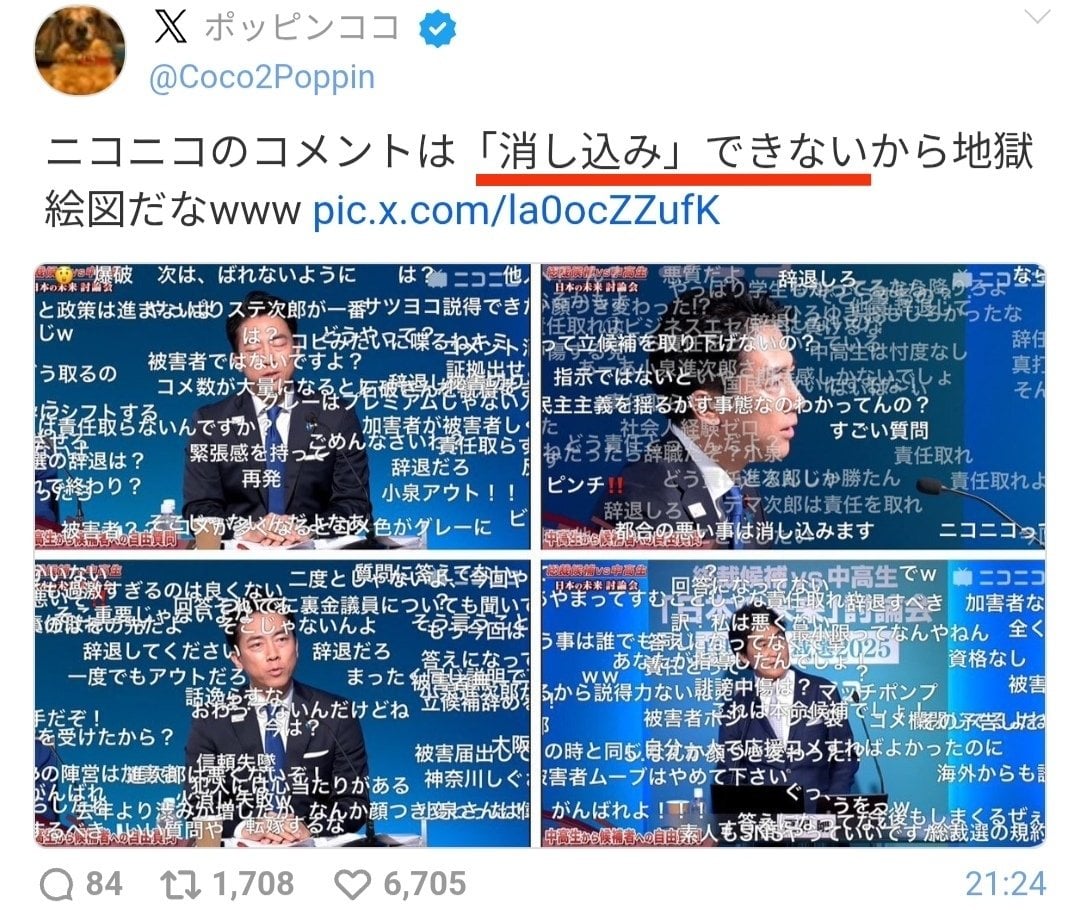The image size is (1080, 910).
Task: Click the blue verified badge icon
Action: [438, 28]
